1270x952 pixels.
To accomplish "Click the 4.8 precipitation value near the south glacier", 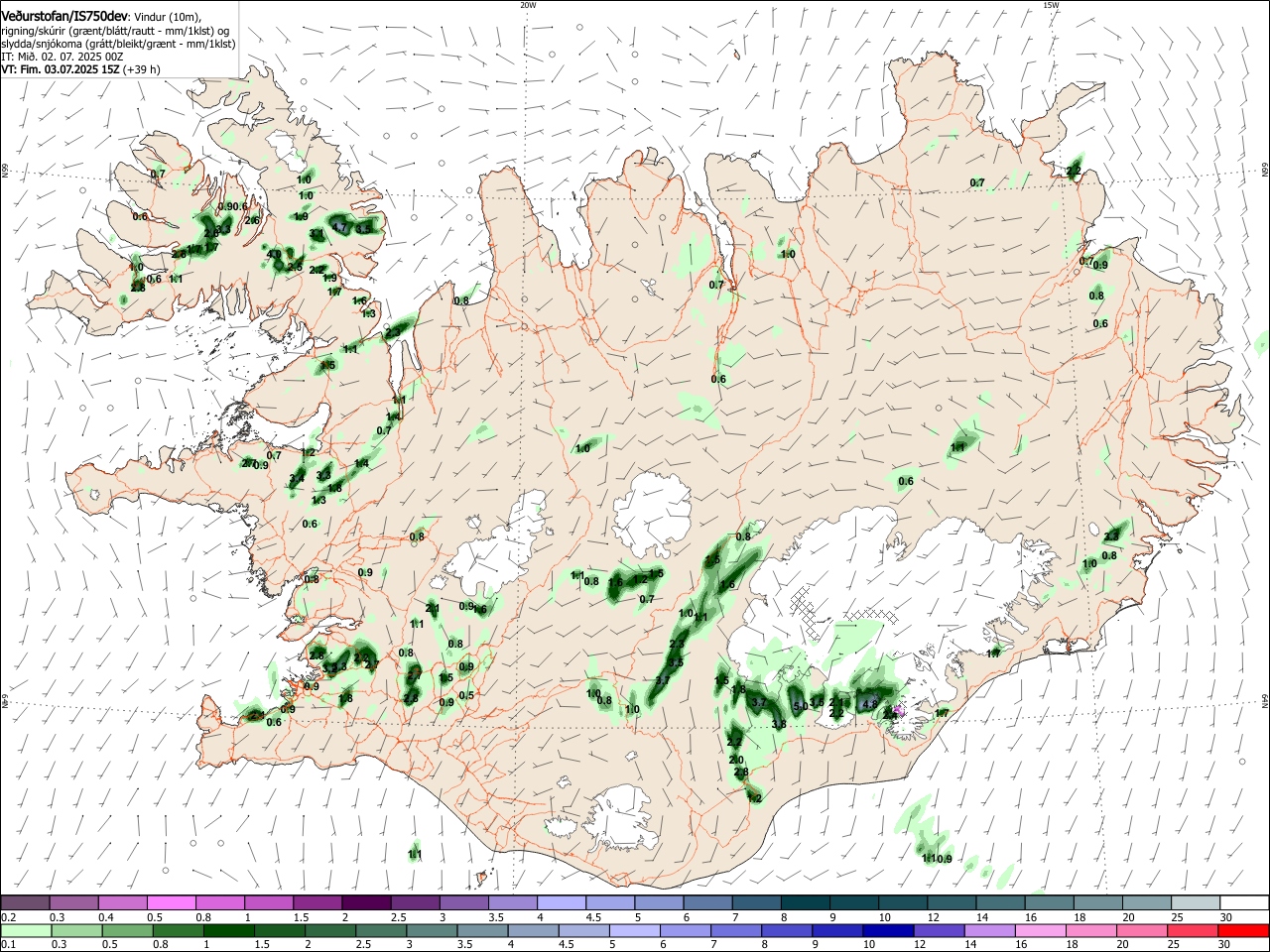I will coord(870,704).
